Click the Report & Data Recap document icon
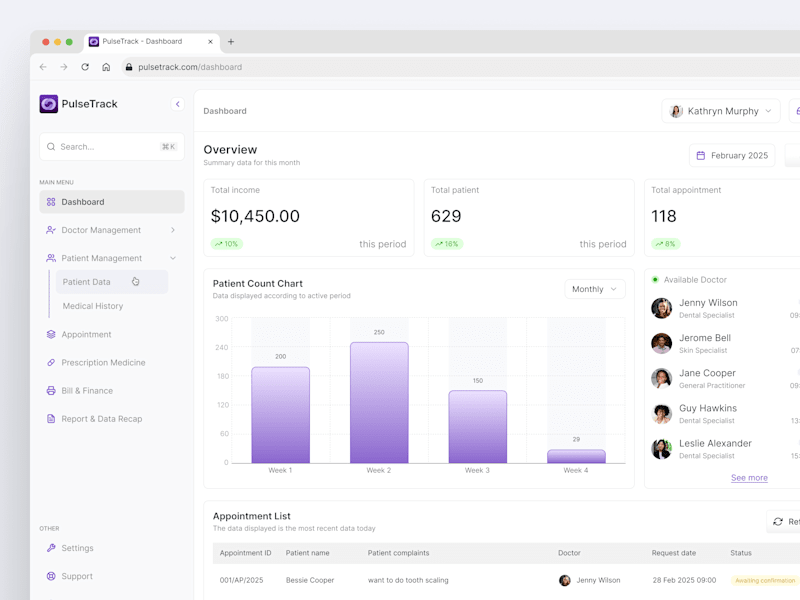 click(51, 419)
